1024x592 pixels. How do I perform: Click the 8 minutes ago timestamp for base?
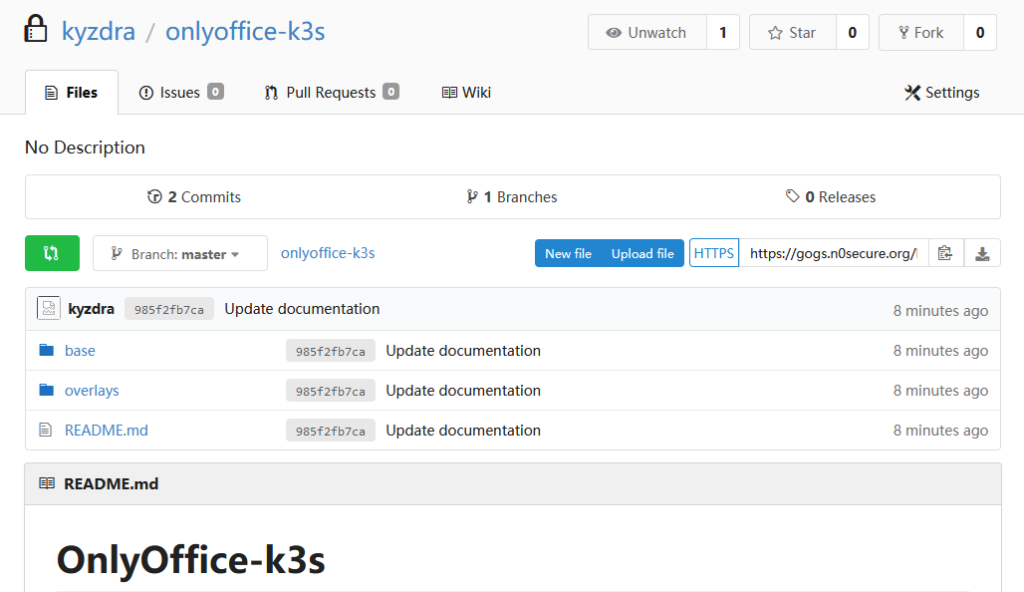pyautogui.click(x=940, y=351)
